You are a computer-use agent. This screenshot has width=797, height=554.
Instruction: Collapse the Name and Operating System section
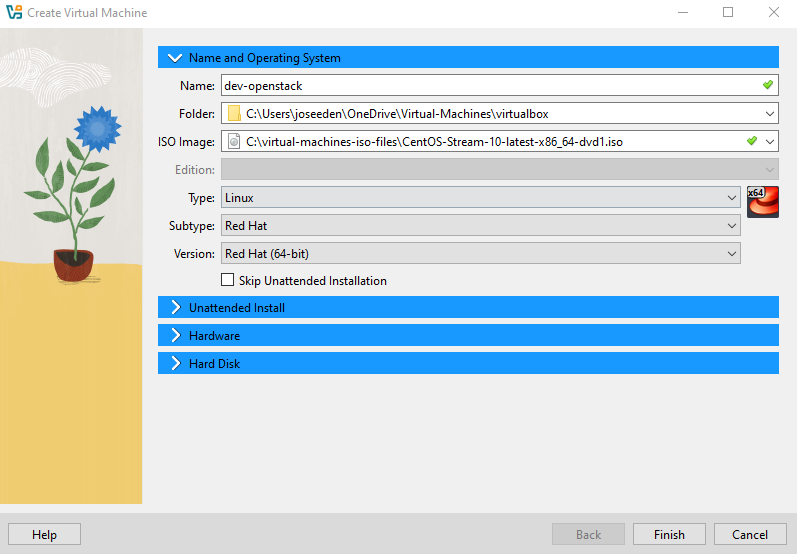coord(176,58)
